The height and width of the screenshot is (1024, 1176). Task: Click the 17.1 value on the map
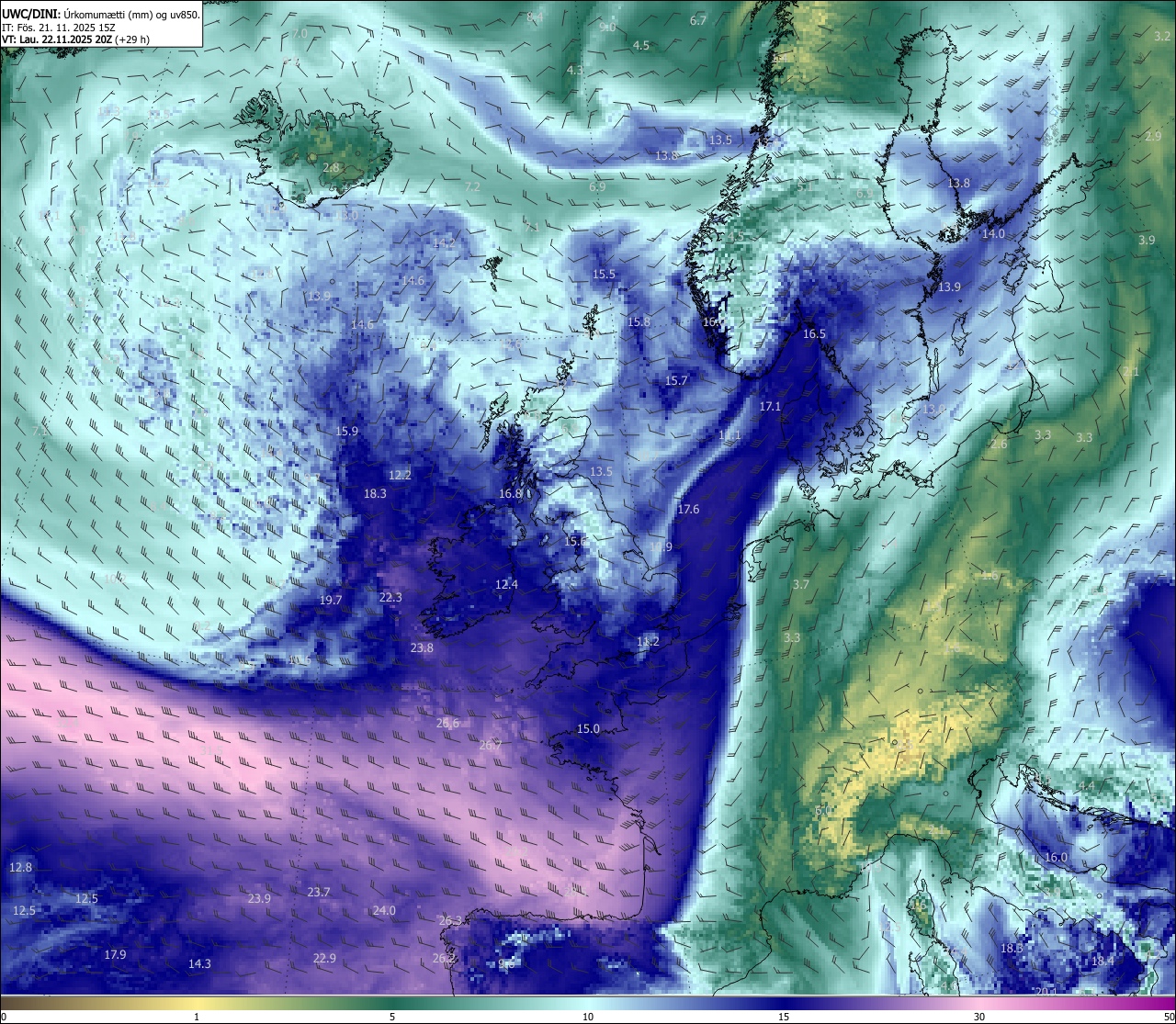[770, 406]
